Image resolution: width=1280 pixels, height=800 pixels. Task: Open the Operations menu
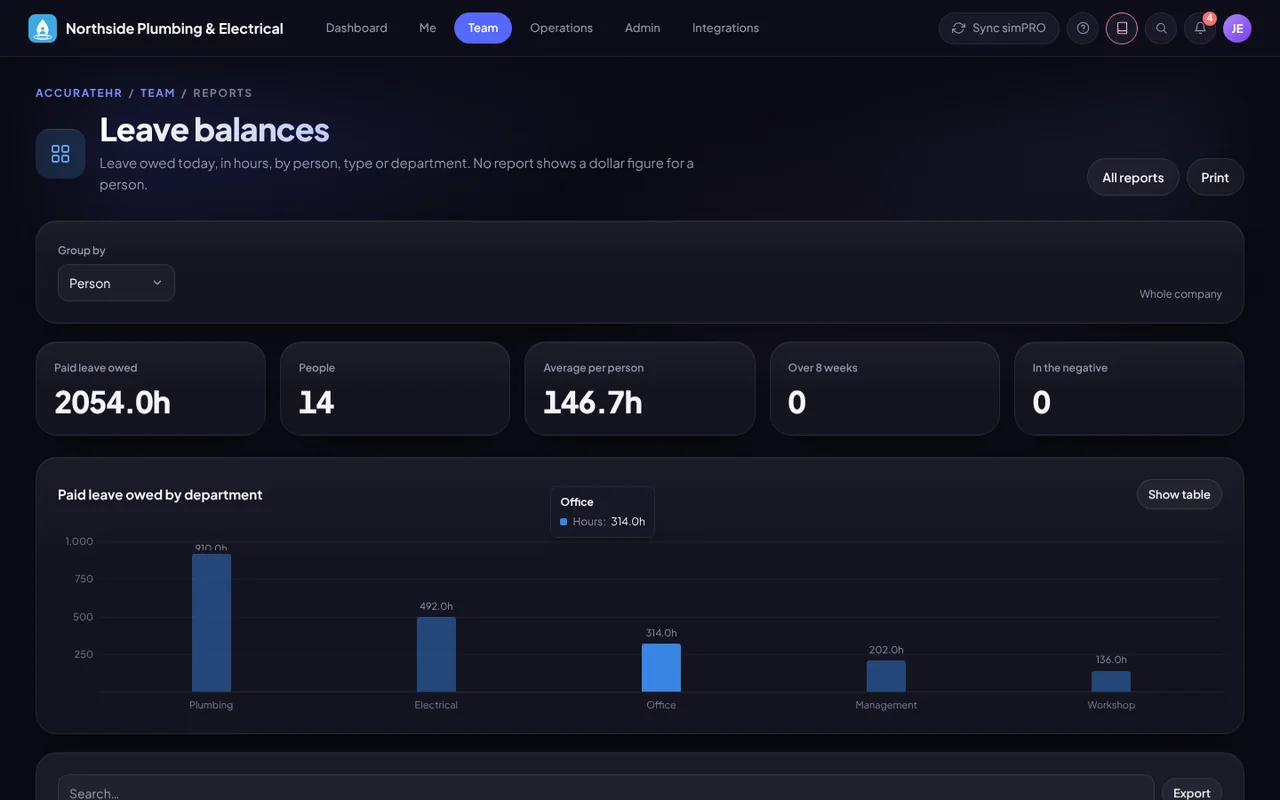561,28
